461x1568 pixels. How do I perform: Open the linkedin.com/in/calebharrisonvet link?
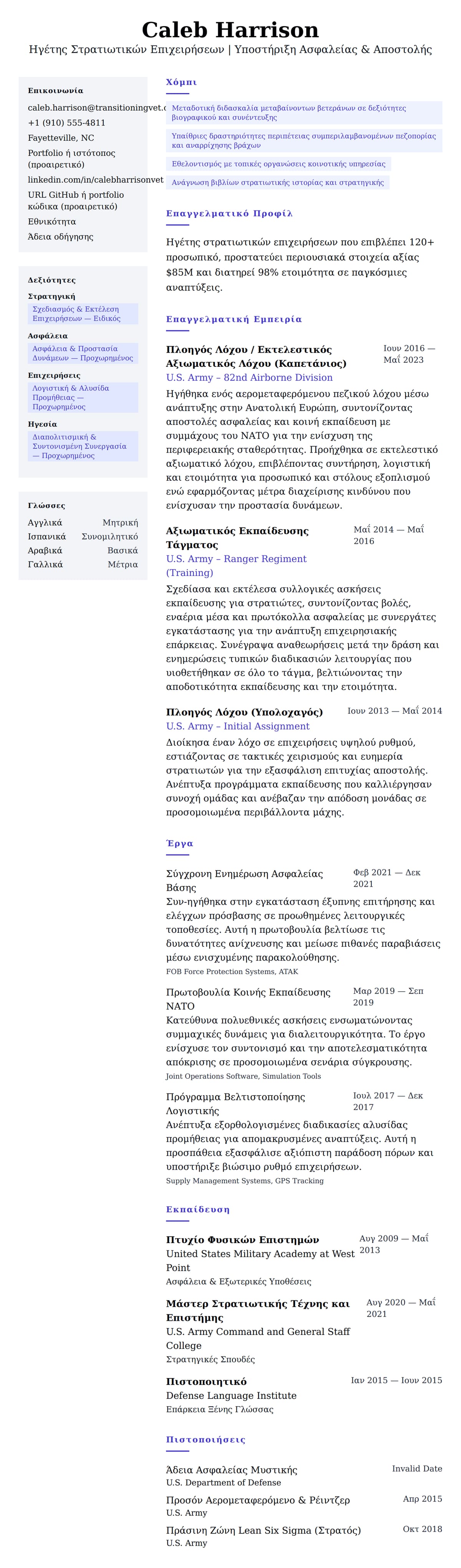[96, 180]
